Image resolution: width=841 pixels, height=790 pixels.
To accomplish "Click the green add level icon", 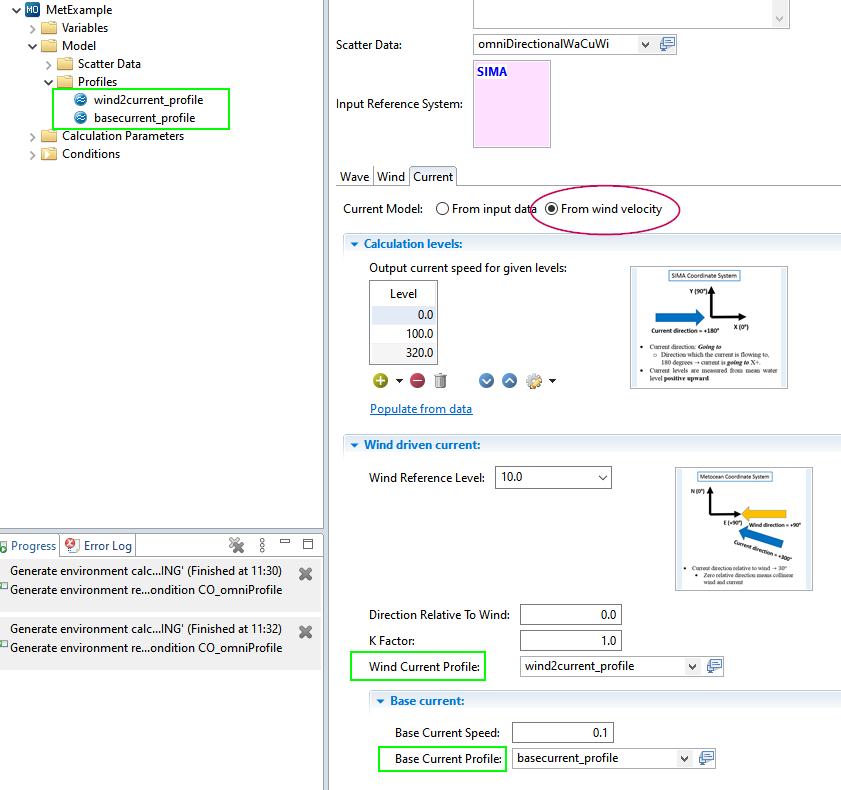I will coord(380,381).
